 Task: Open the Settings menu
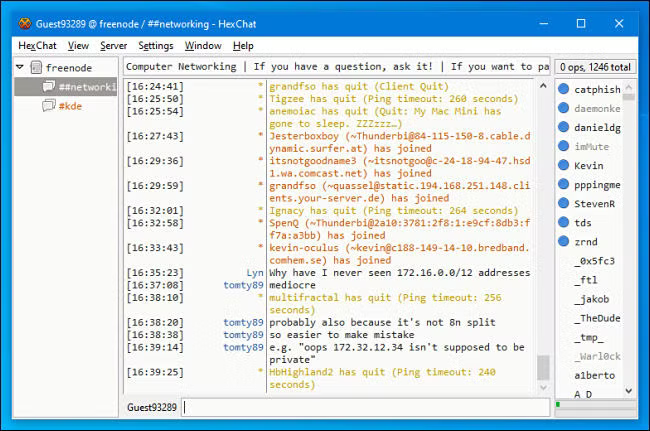pyautogui.click(x=156, y=46)
